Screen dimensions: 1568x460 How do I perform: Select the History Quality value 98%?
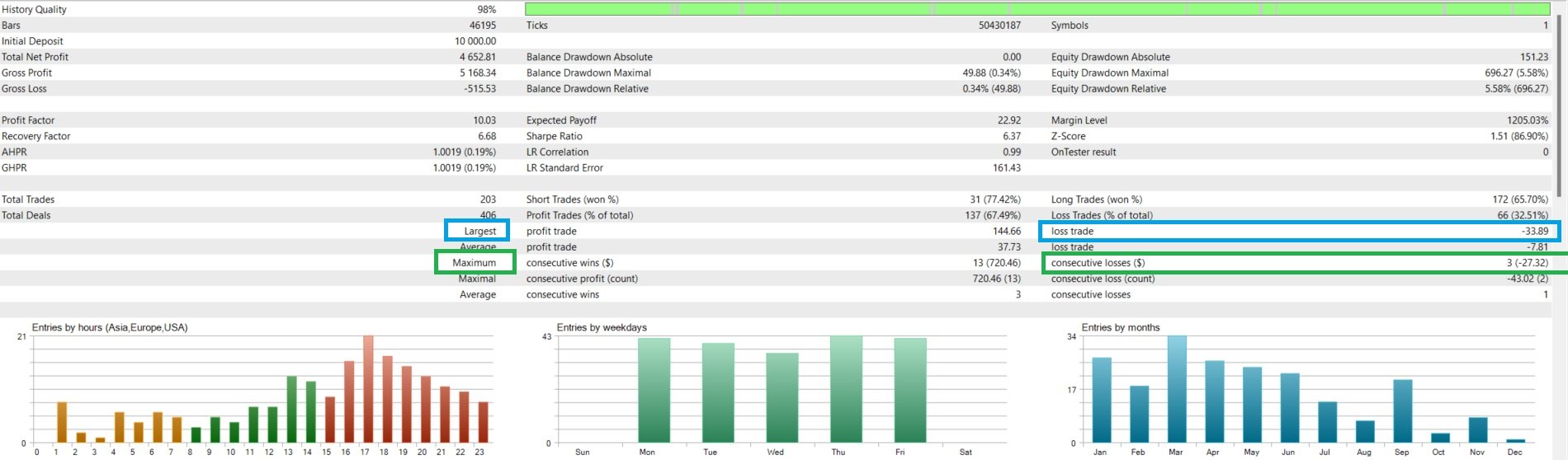pyautogui.click(x=487, y=10)
